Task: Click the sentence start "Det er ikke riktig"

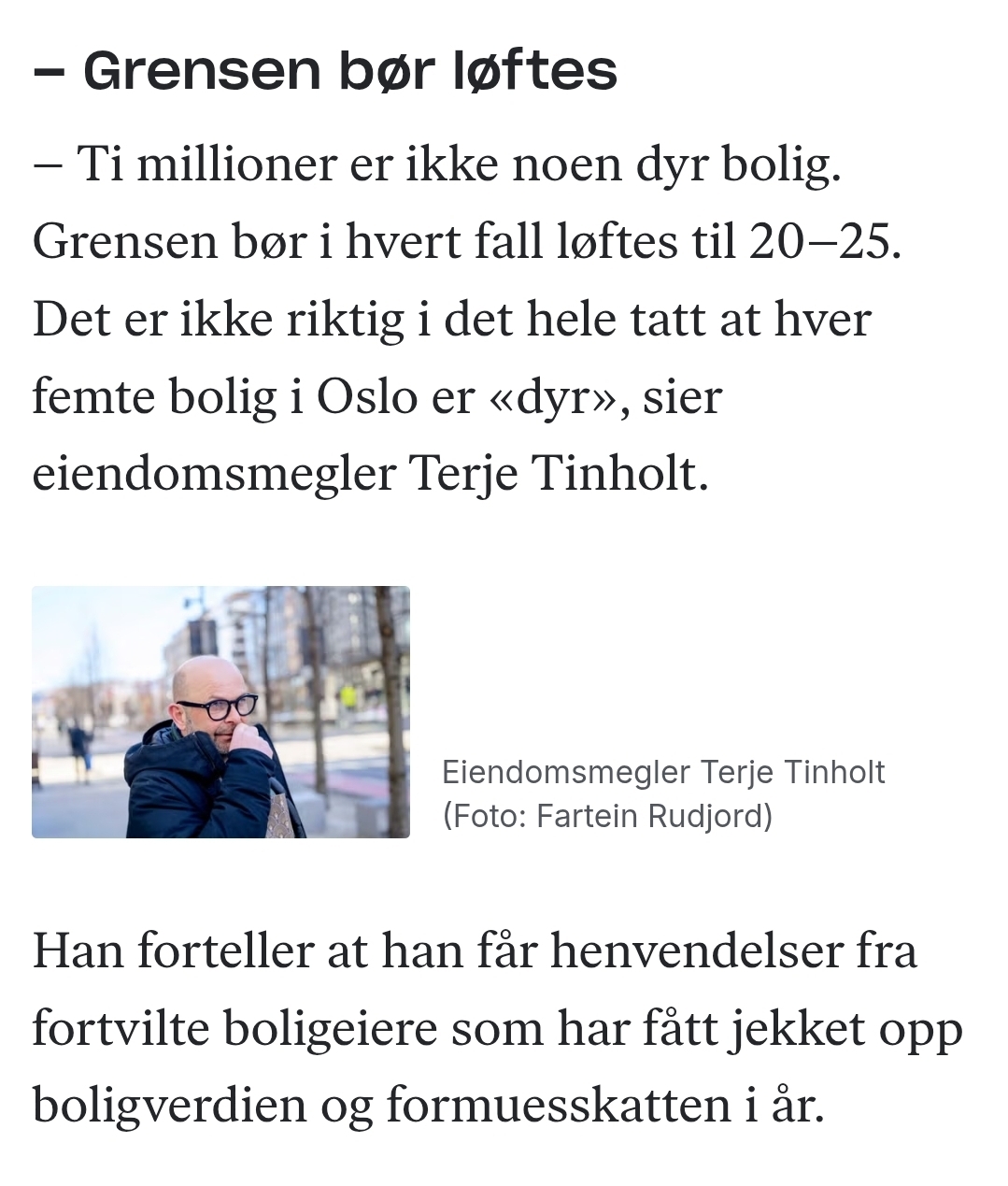Action: click(x=218, y=319)
